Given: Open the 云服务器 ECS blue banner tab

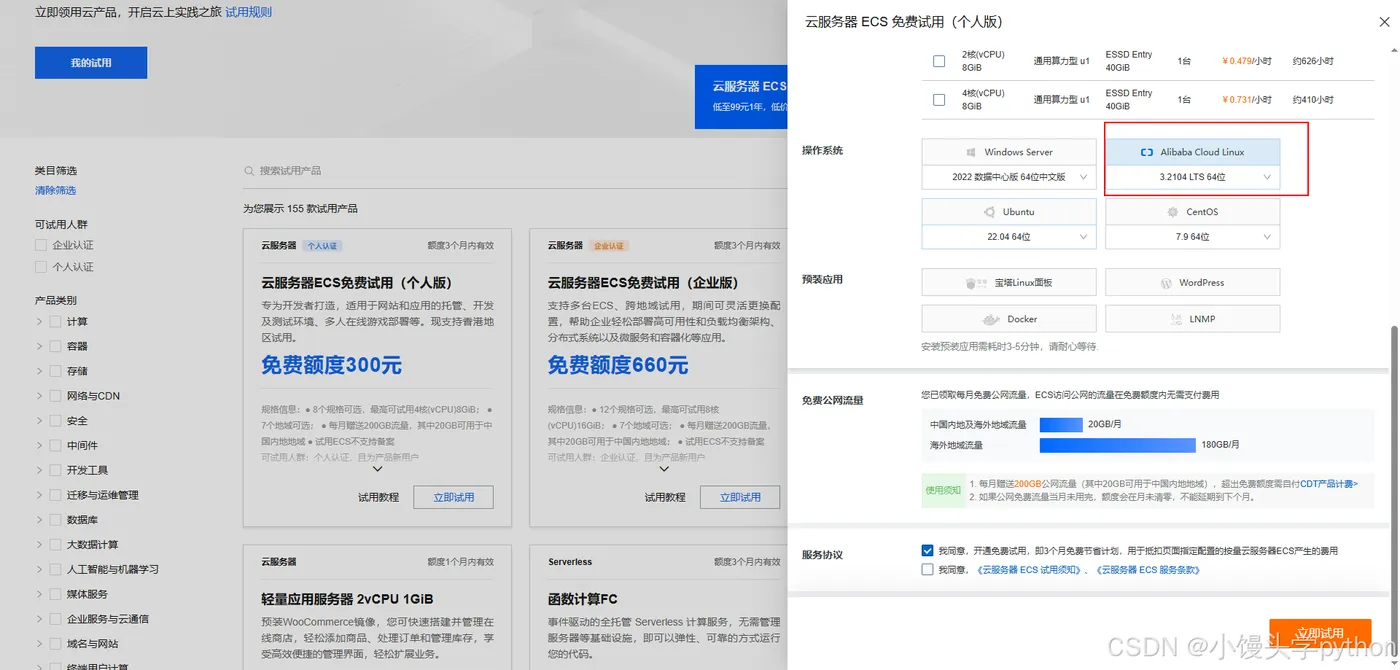Looking at the screenshot, I should (x=741, y=97).
